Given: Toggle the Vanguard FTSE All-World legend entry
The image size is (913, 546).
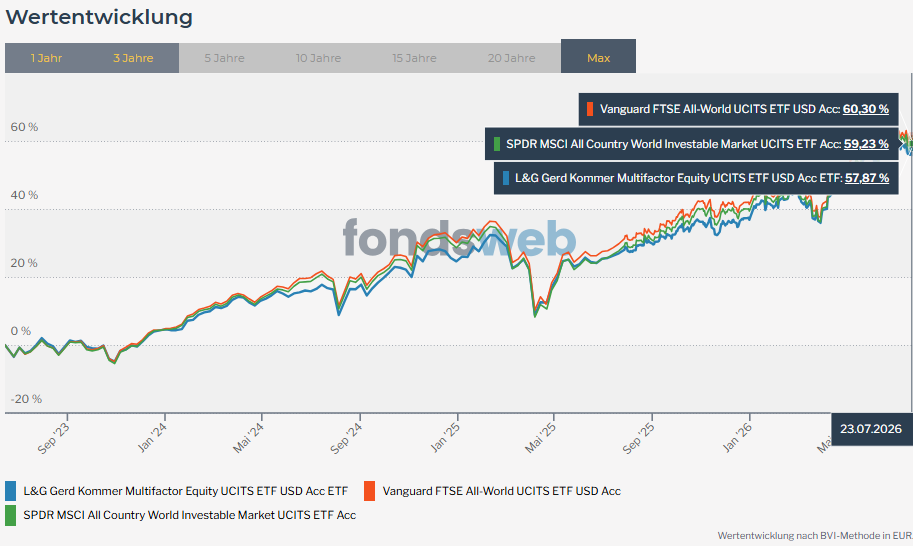Looking at the screenshot, I should [493, 491].
